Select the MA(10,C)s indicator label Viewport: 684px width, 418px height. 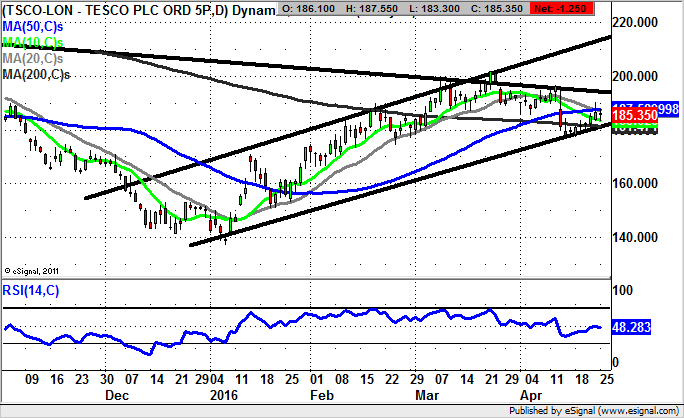(x=32, y=42)
